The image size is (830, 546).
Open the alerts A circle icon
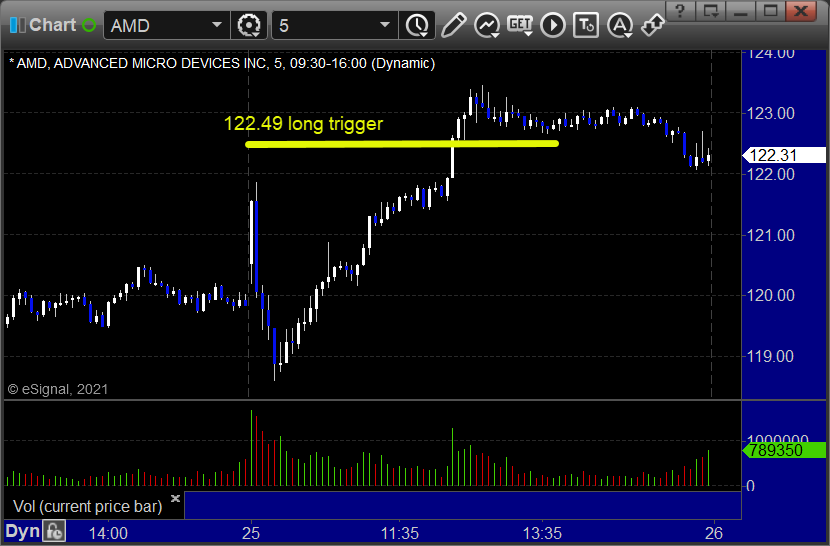tap(619, 25)
